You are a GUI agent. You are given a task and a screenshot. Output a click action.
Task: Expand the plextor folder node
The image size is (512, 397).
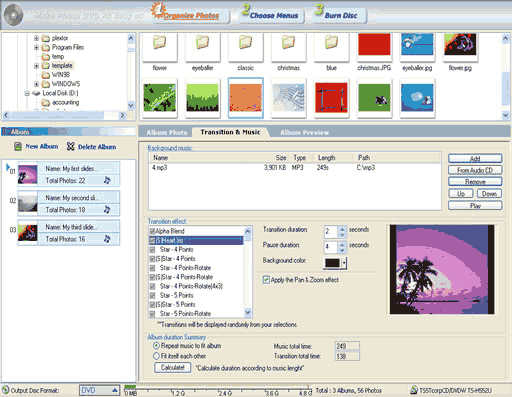click(36, 38)
